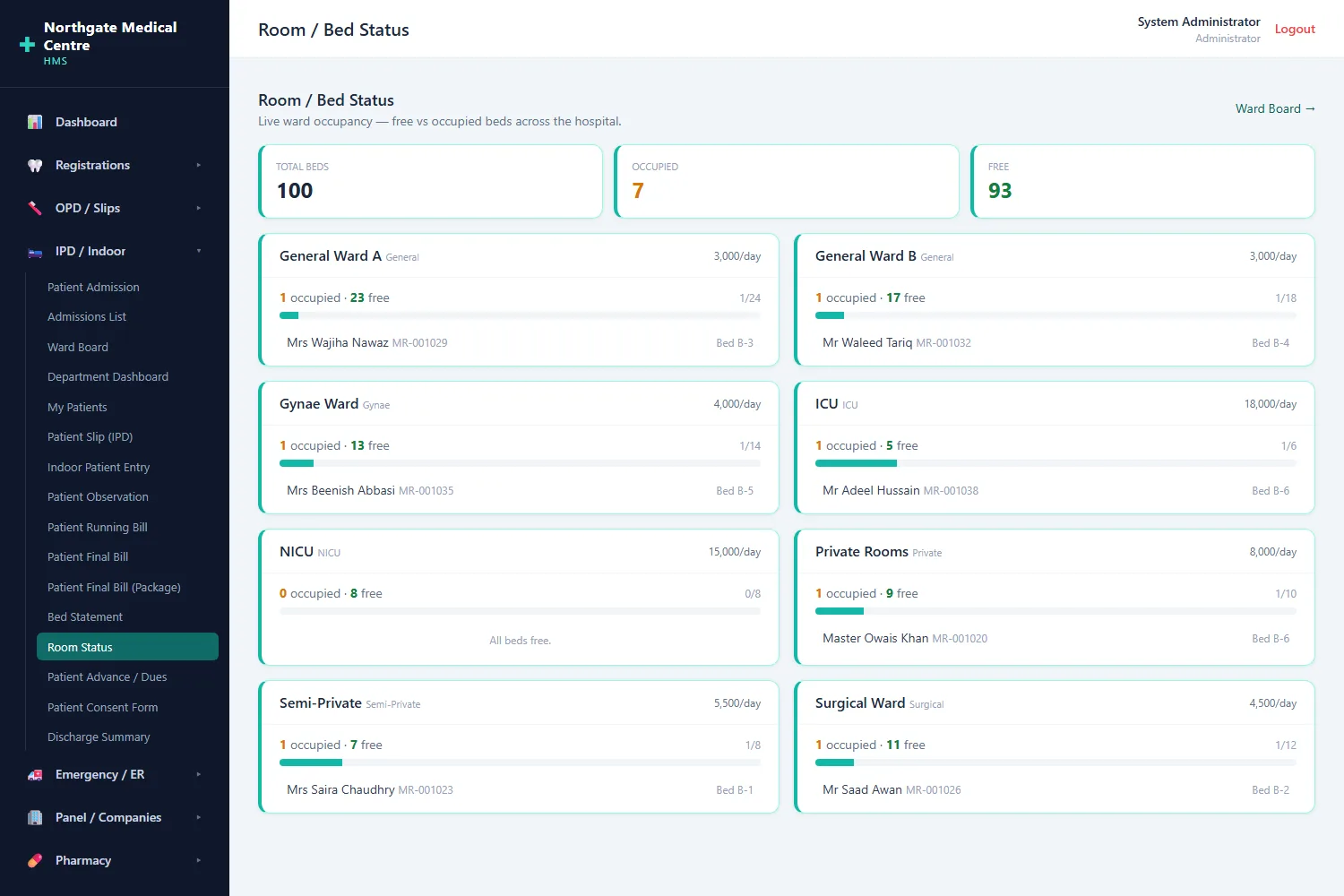1344x896 pixels.
Task: Click the Free 93 summary card
Action: tap(1142, 181)
